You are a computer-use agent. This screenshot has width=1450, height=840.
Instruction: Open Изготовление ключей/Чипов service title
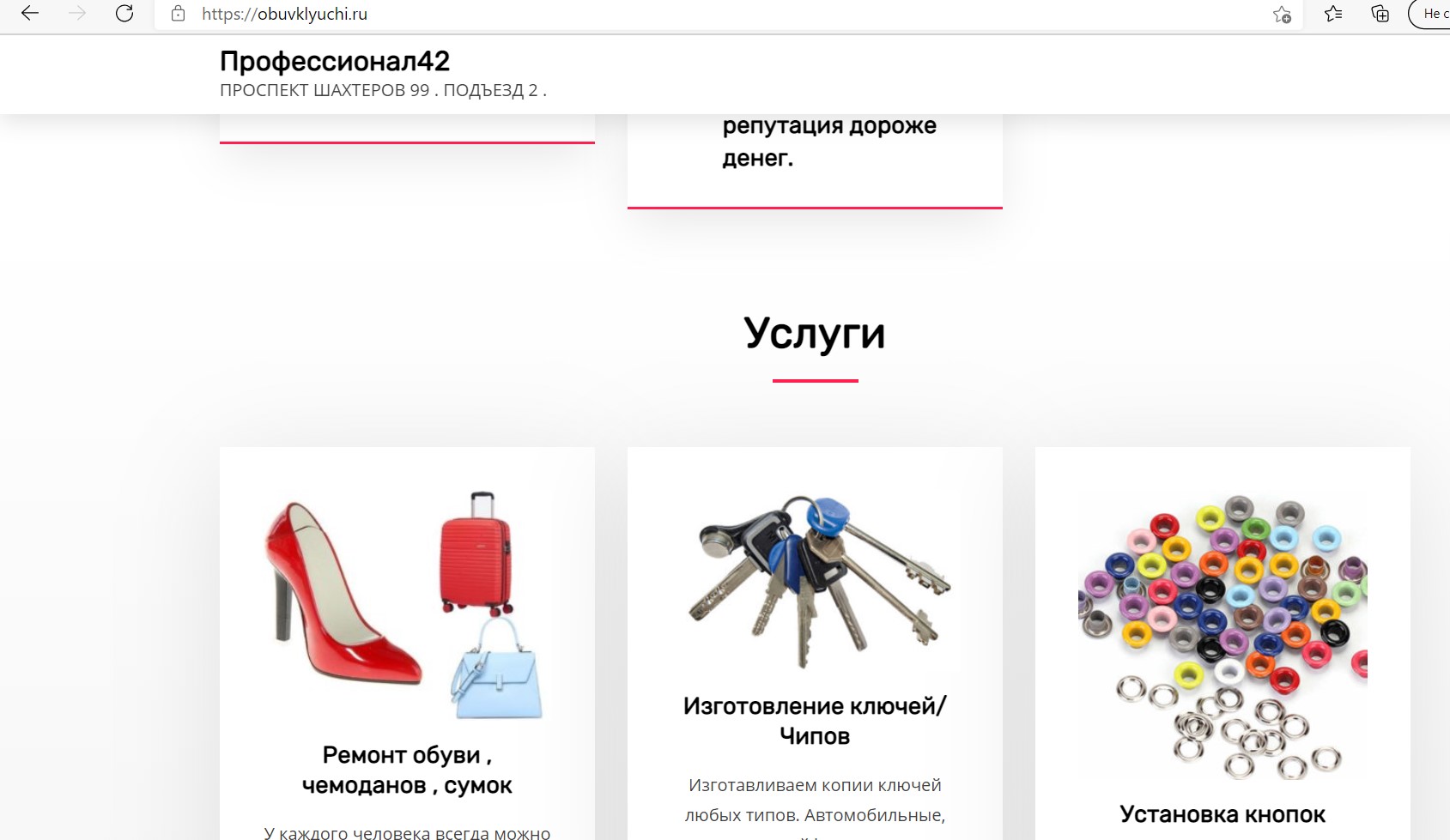[x=815, y=721]
